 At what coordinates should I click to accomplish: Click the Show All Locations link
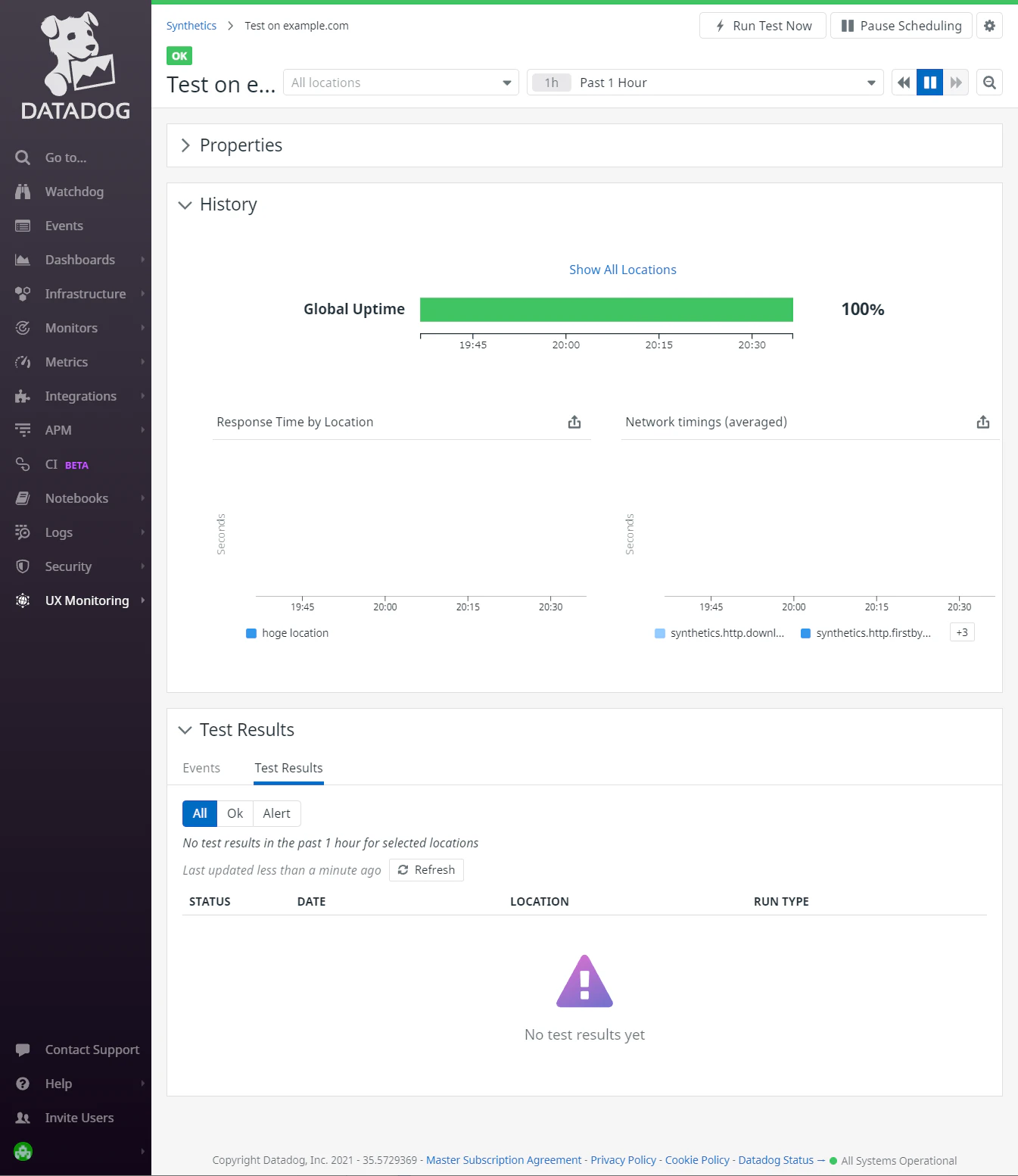623,270
